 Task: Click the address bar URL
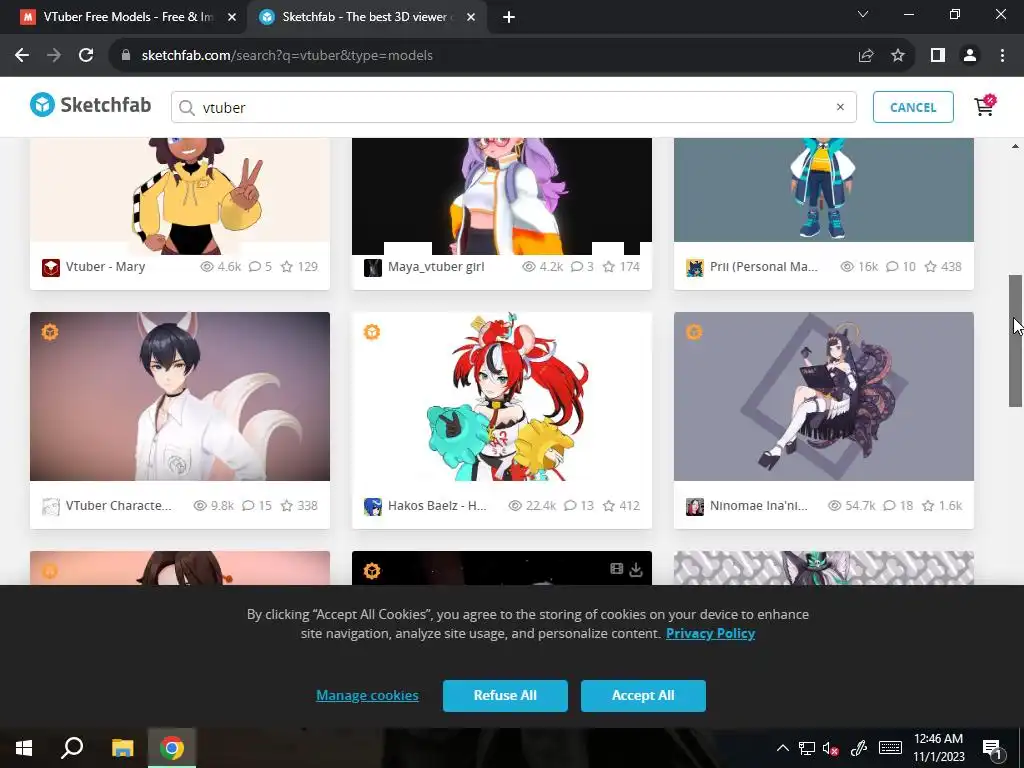point(287,56)
